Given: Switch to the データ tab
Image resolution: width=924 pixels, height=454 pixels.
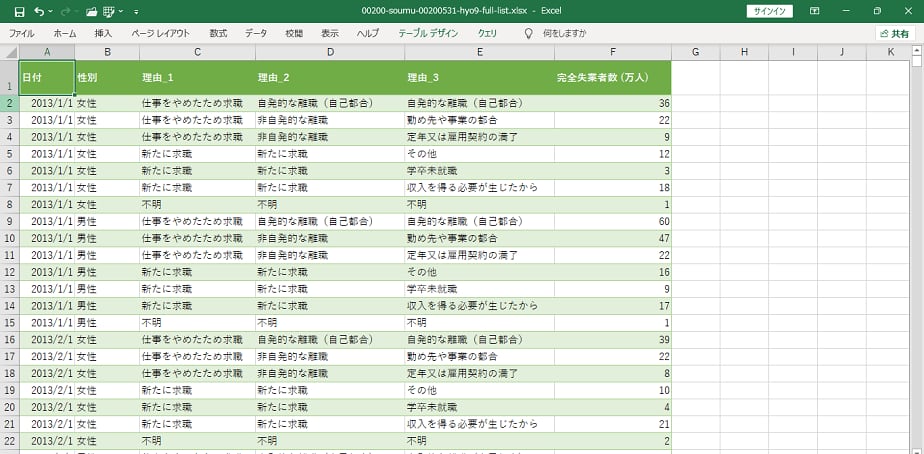Looking at the screenshot, I should 256,34.
